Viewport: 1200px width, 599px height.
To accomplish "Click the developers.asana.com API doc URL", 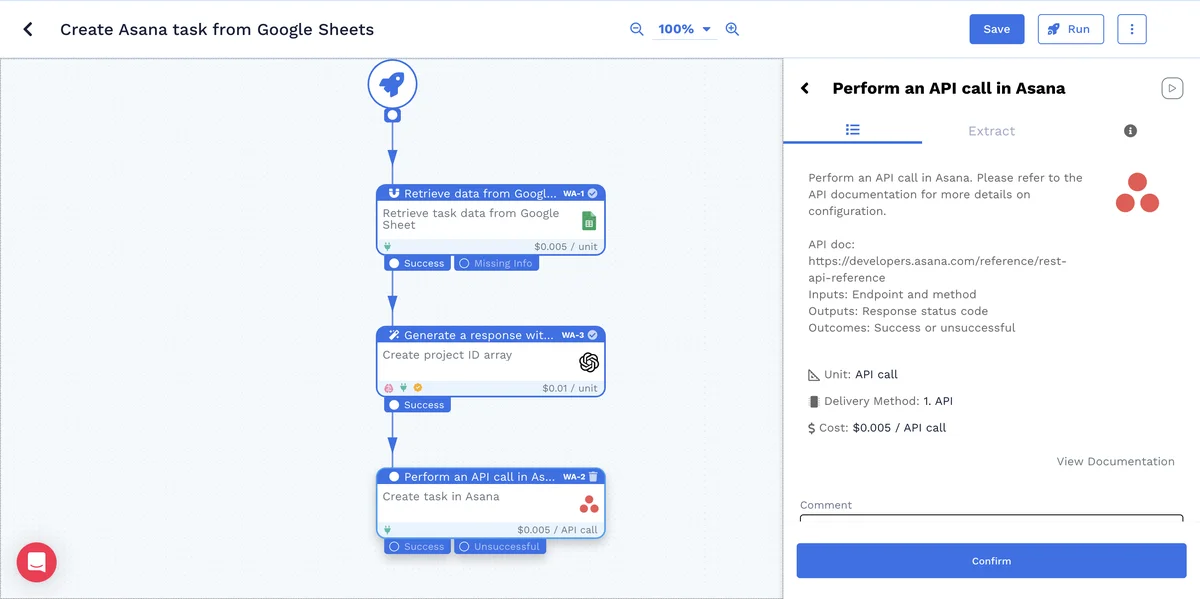I will coord(937,269).
